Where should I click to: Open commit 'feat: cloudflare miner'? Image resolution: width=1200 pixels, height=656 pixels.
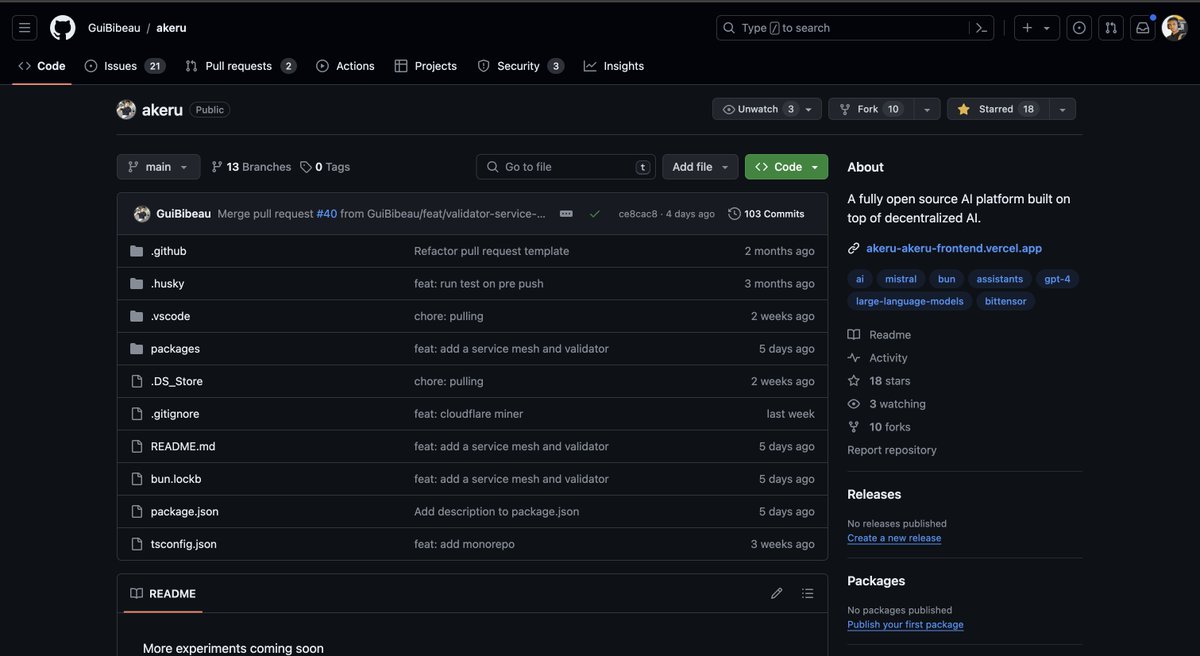(469, 414)
